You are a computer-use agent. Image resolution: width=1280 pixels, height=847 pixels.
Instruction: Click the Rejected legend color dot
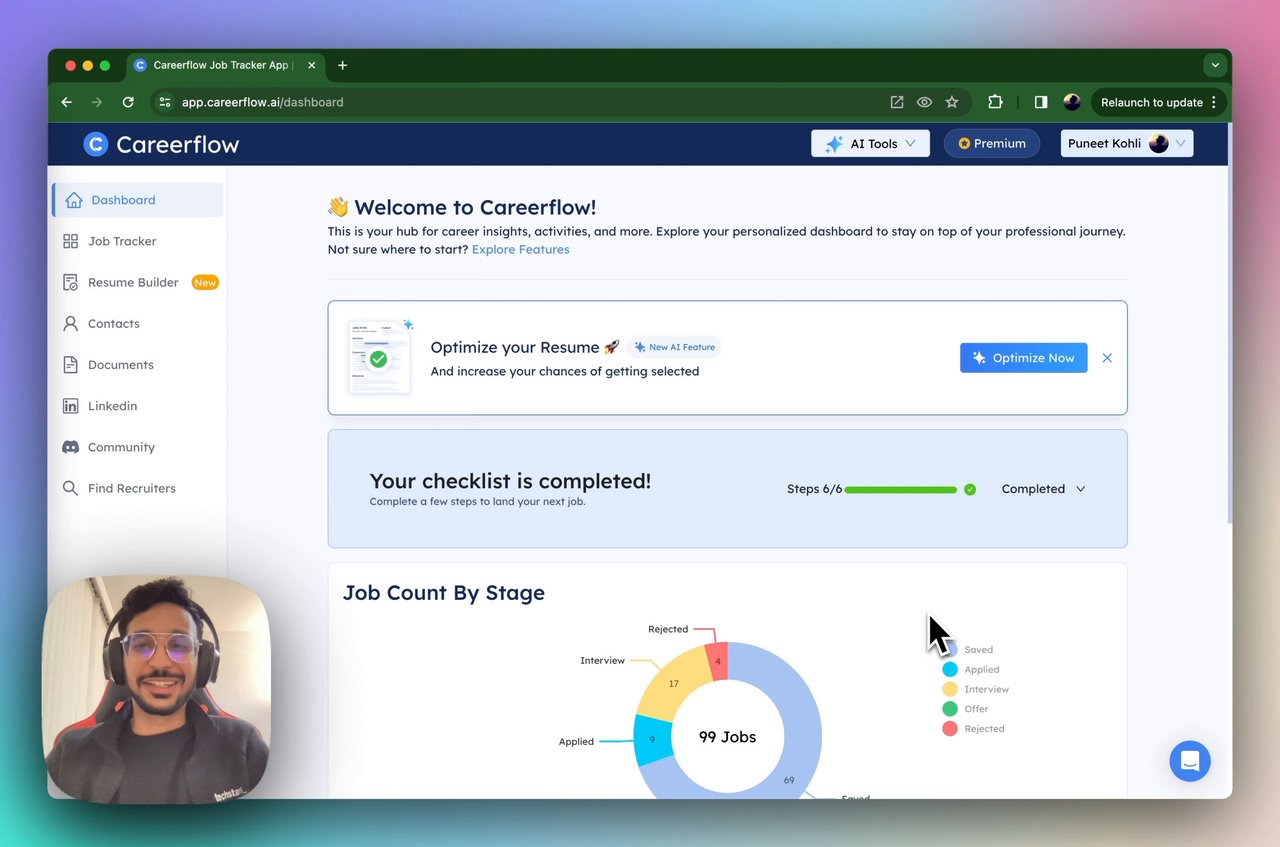(x=950, y=729)
